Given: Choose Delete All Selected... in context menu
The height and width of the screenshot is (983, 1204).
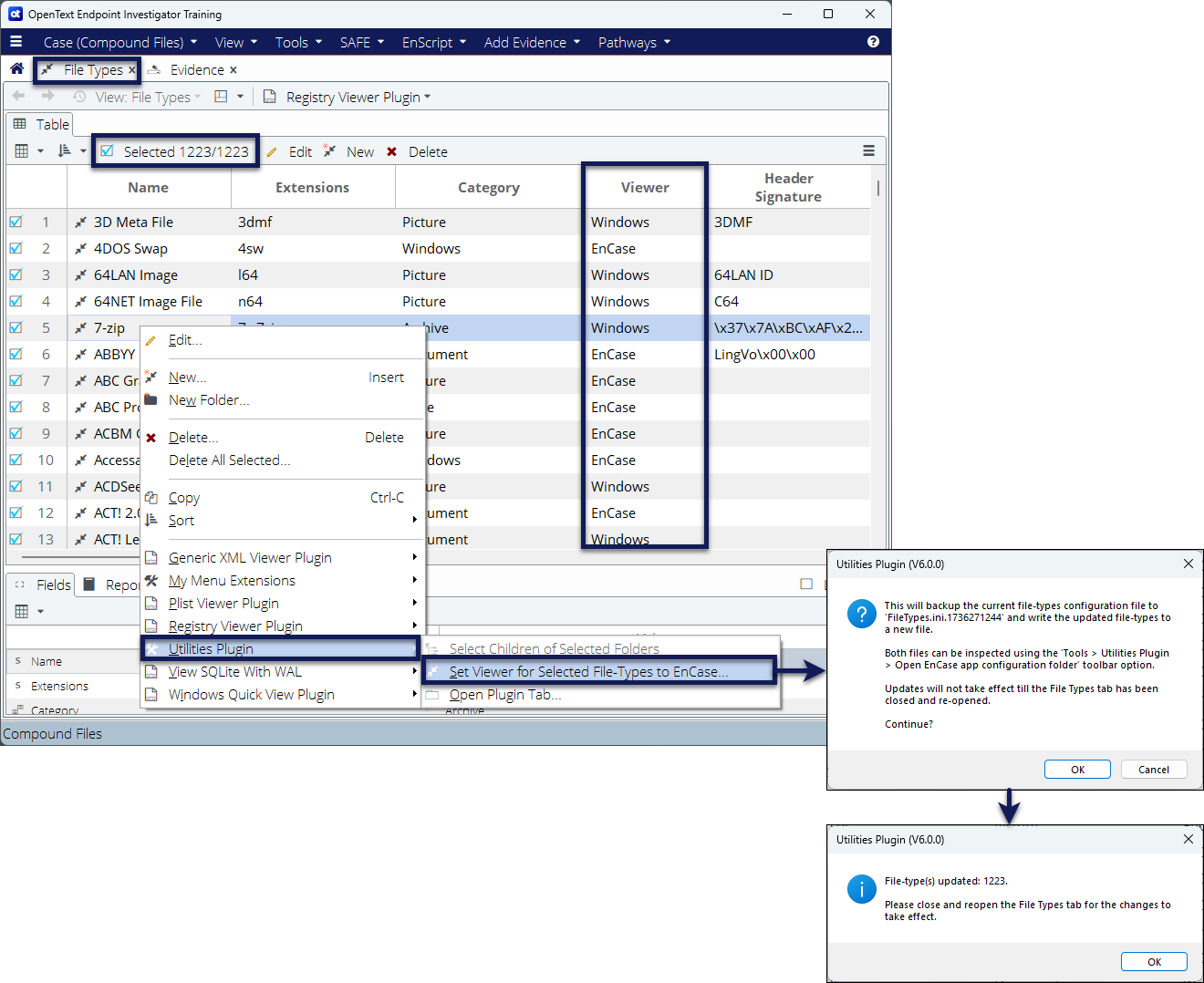Looking at the screenshot, I should coord(230,460).
